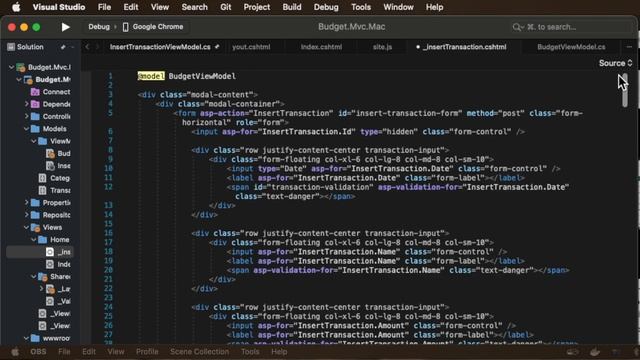Switch to the yout.cshtml tab
640x360 pixels.
click(x=251, y=47)
